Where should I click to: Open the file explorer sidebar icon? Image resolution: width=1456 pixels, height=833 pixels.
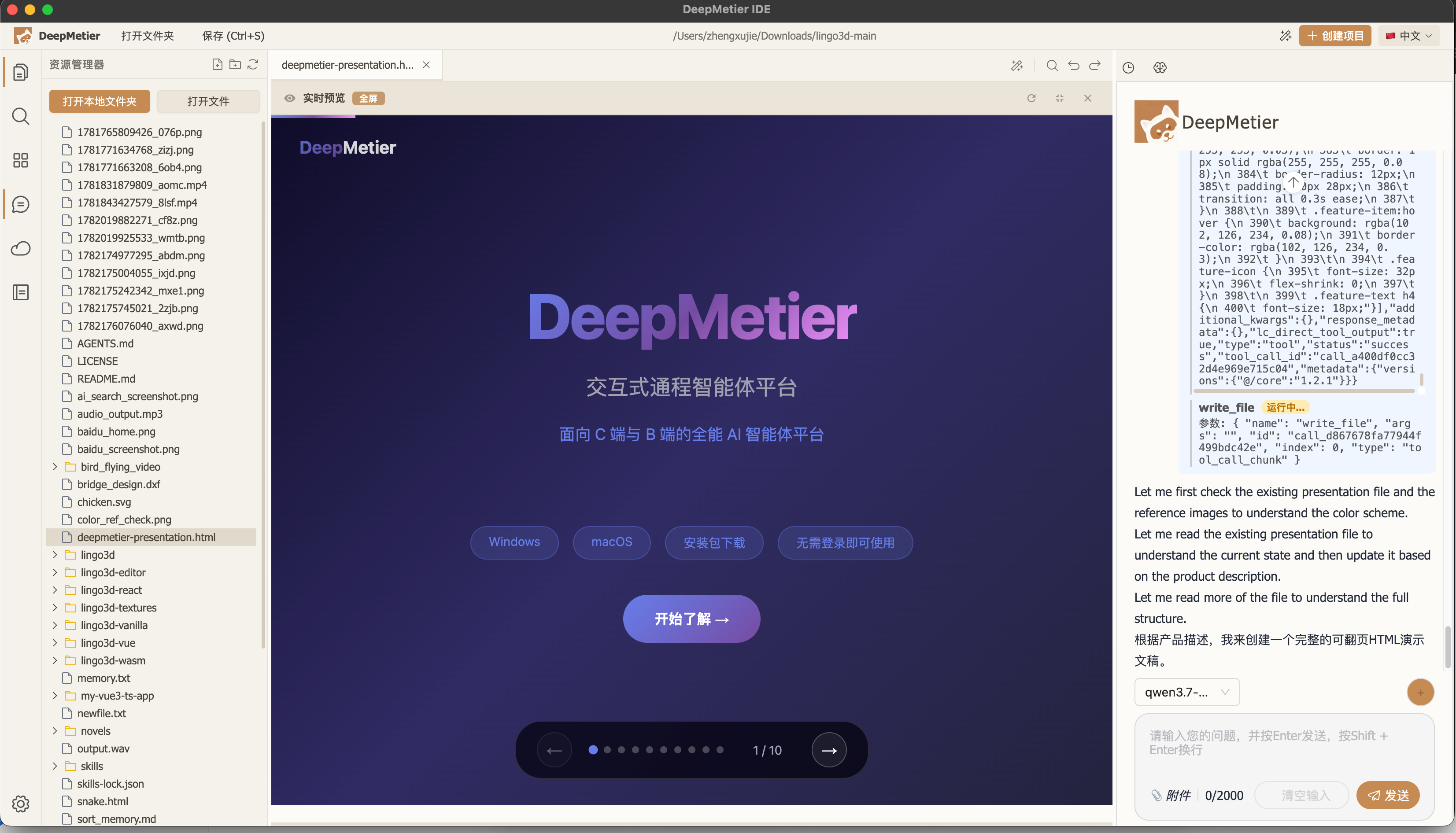[21, 72]
